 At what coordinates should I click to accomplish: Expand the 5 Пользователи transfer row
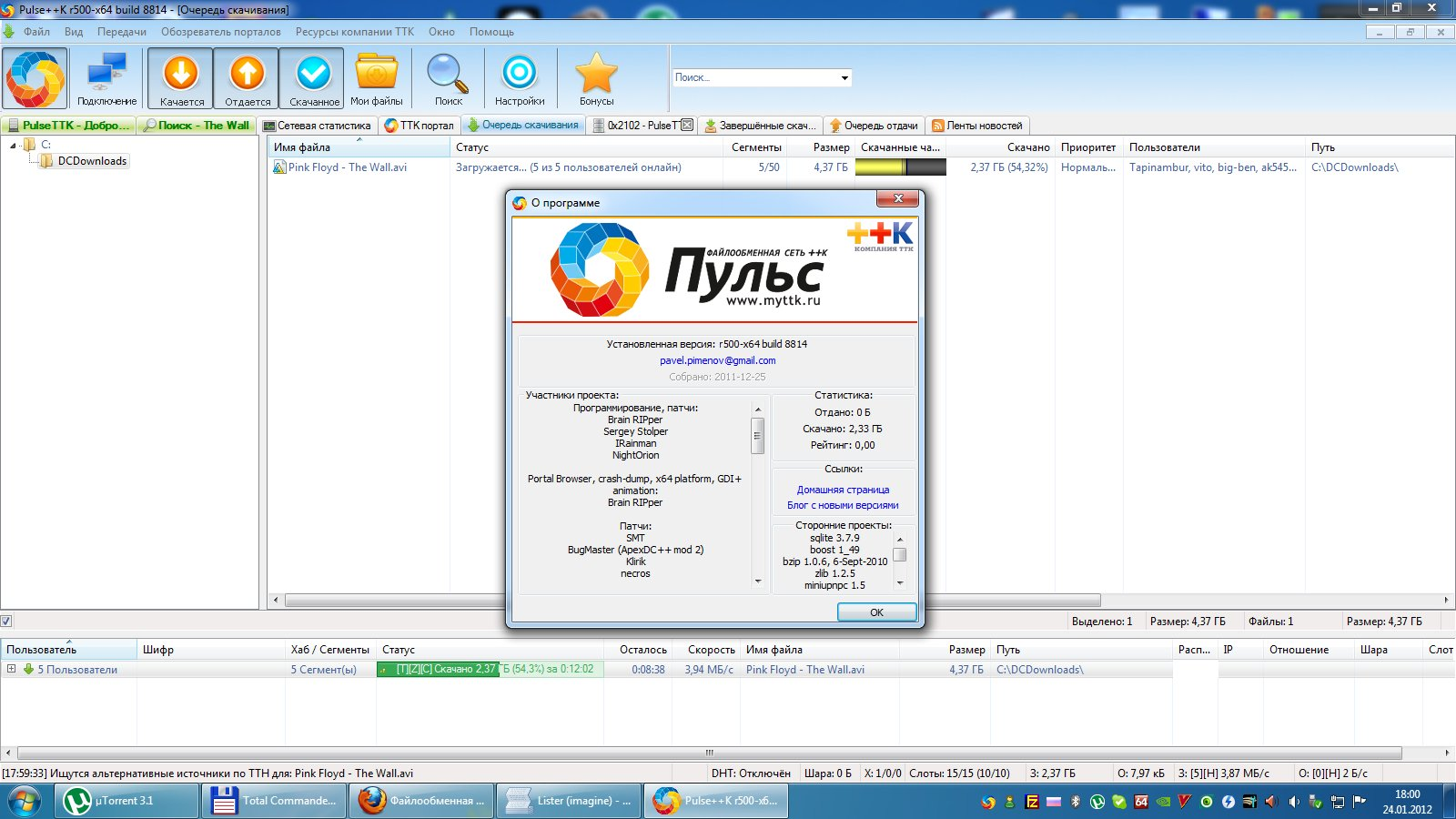(x=11, y=669)
